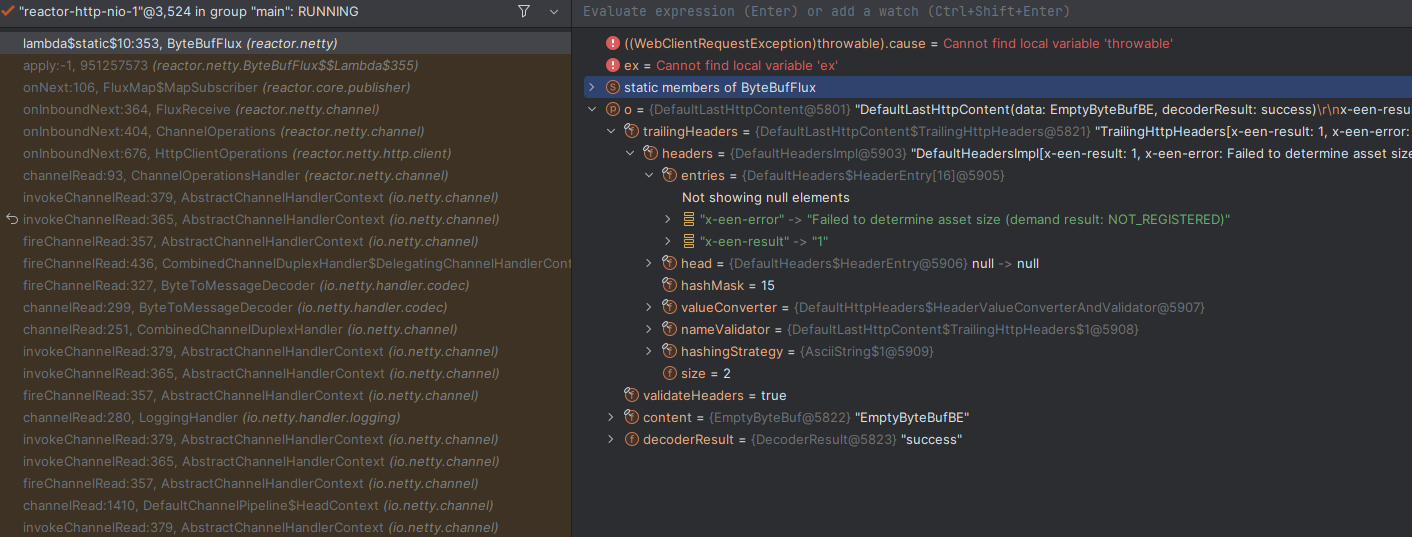This screenshot has width=1412, height=537.
Task: Select frame channelRead:280, LoggingHandler
Action: pyautogui.click(x=286, y=418)
